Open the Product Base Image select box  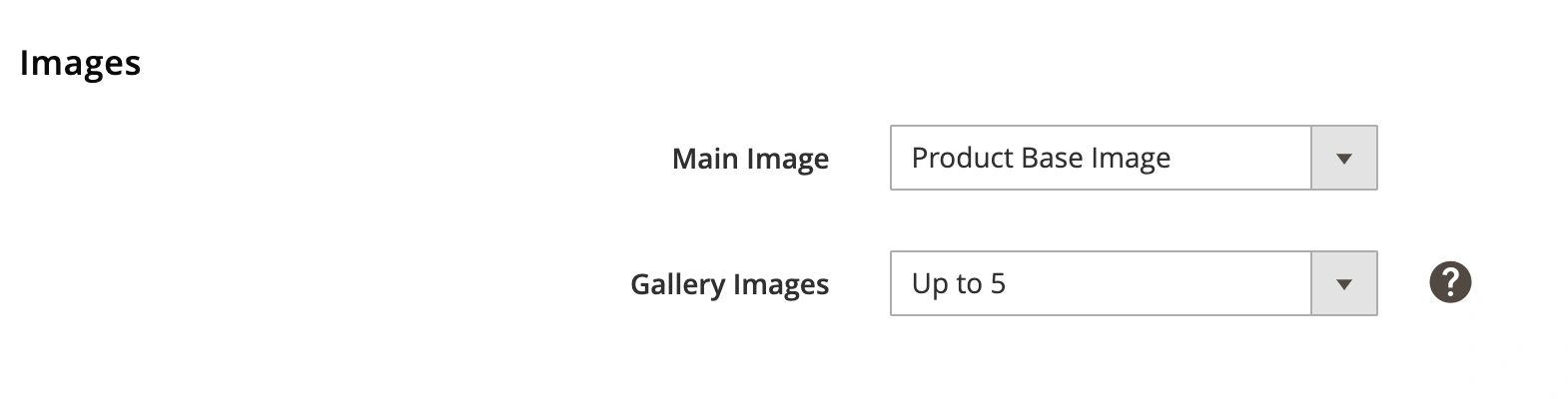[1133, 158]
